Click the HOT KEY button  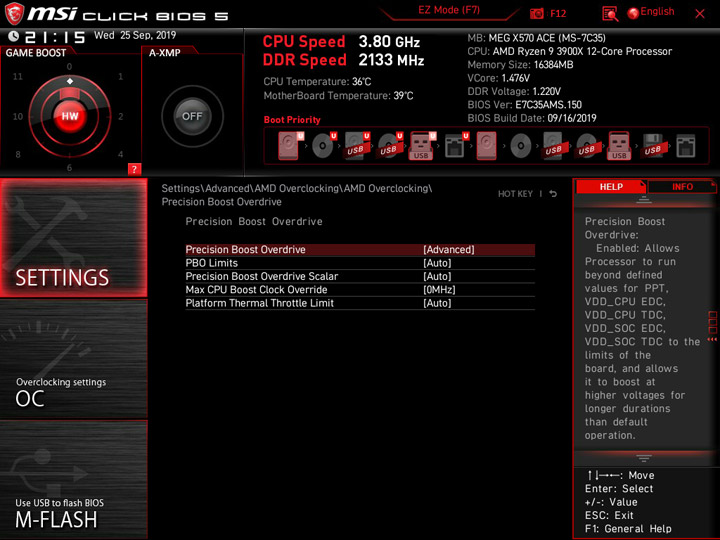coord(515,194)
